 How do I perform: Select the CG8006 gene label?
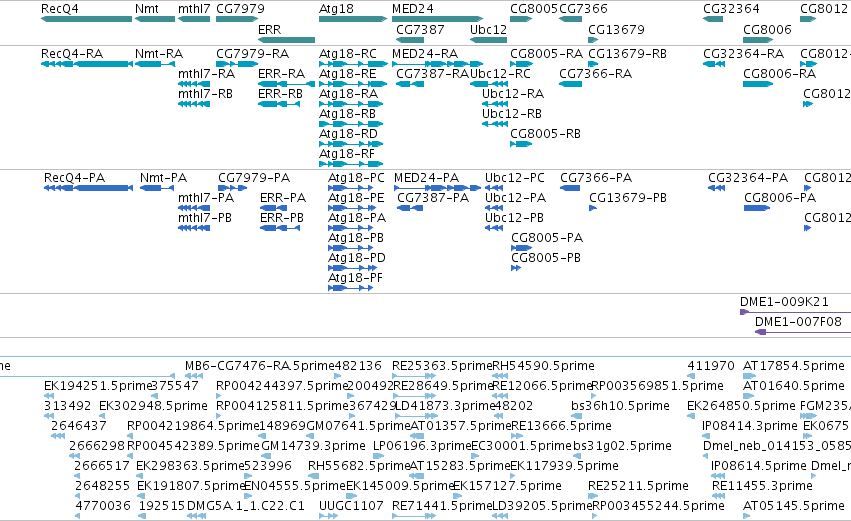[767, 30]
